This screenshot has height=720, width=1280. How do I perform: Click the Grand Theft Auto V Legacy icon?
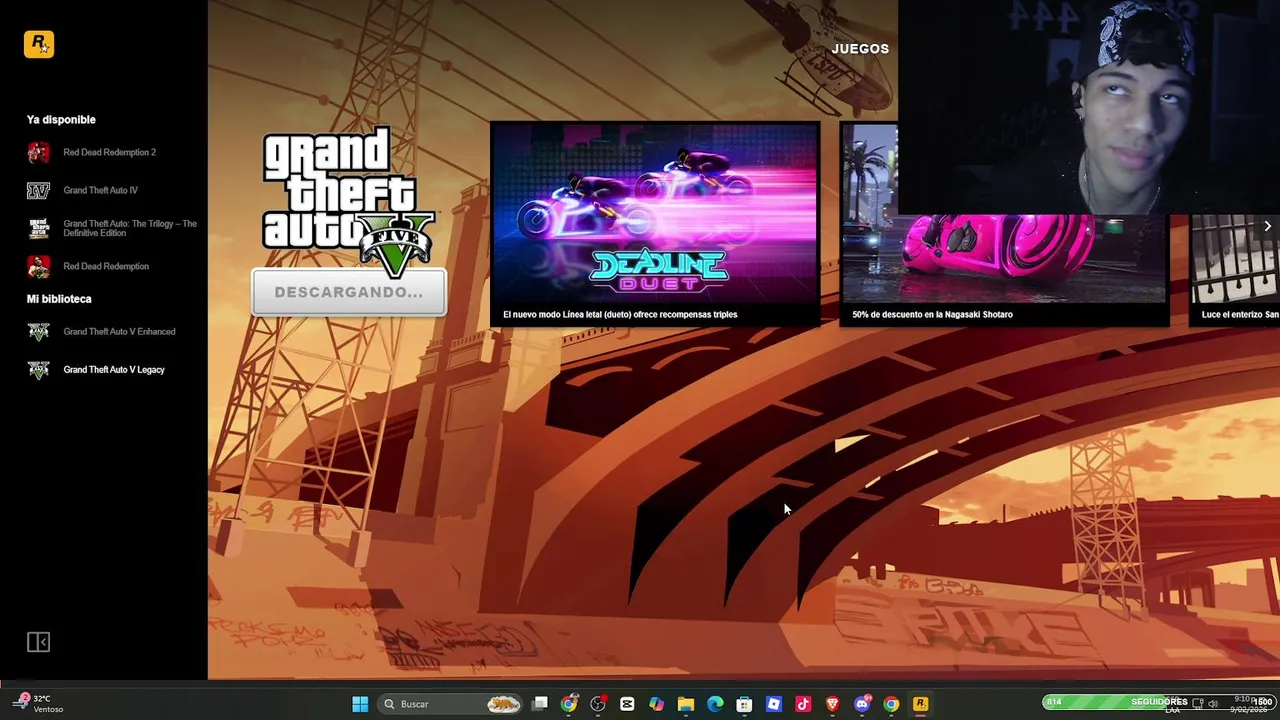[x=38, y=369]
